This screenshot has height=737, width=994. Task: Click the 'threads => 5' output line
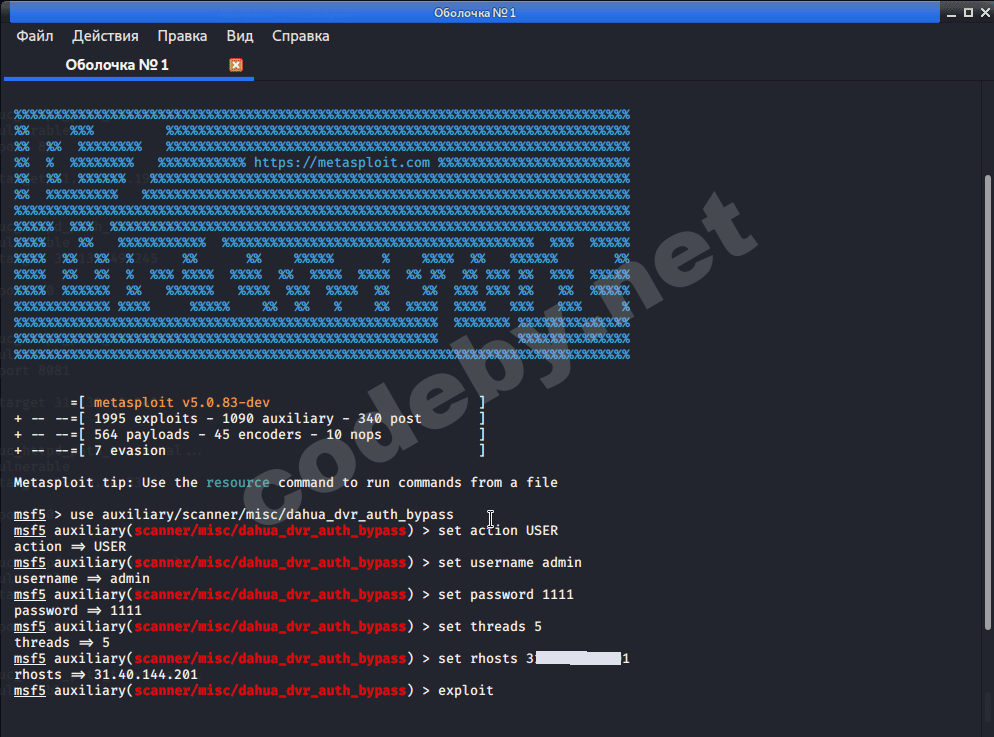coord(62,643)
